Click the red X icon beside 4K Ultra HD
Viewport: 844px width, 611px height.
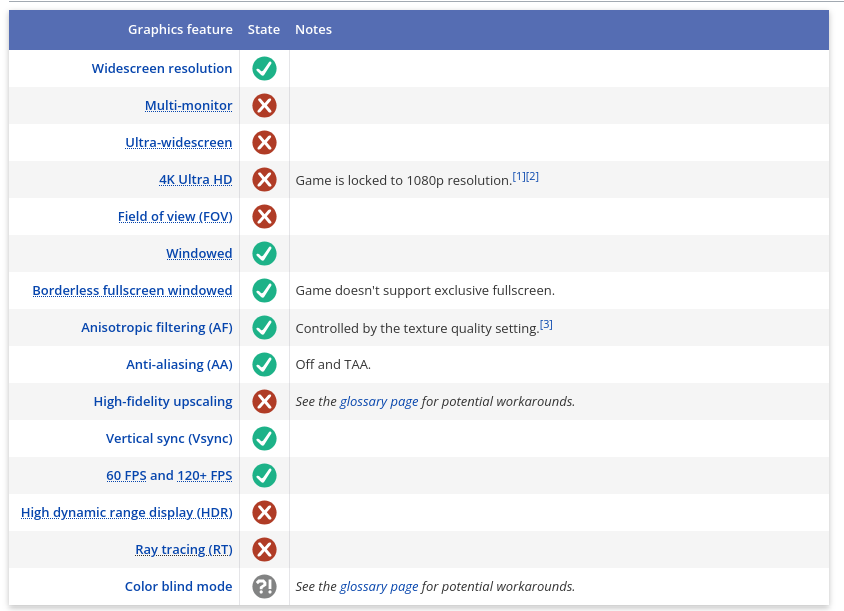click(x=264, y=179)
